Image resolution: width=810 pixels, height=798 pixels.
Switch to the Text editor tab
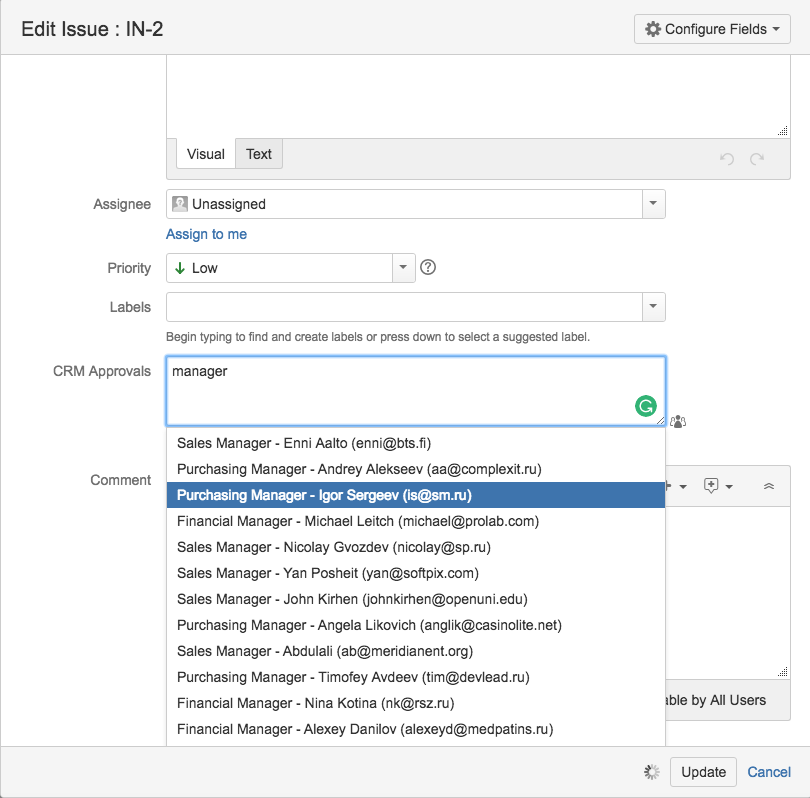tap(259, 154)
